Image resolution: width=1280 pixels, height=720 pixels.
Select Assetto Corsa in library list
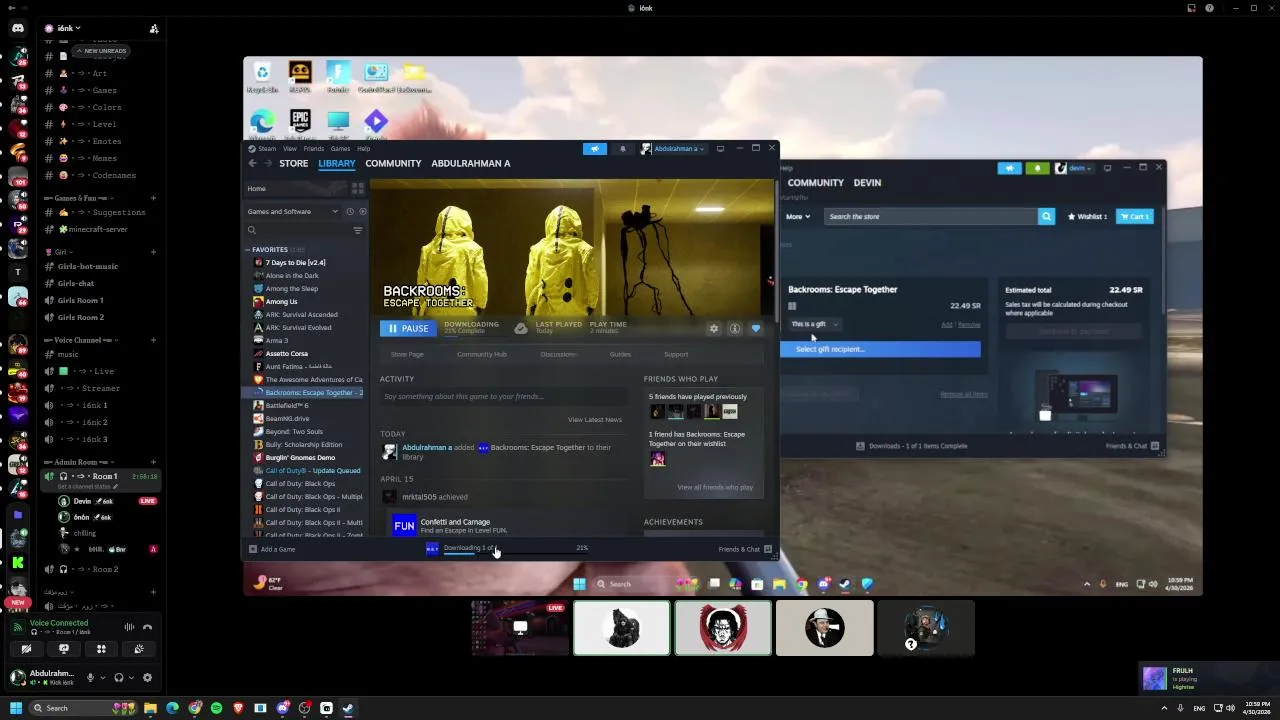(286, 353)
